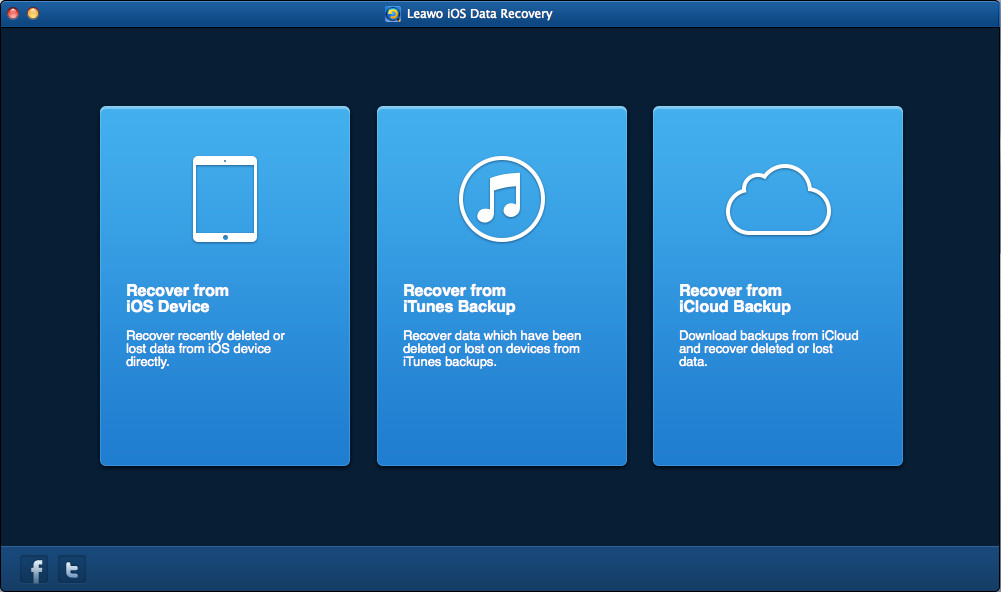Screen dimensions: 1001x592
Task: Select the 'Recover from iOS Device' heading
Action: click(177, 298)
